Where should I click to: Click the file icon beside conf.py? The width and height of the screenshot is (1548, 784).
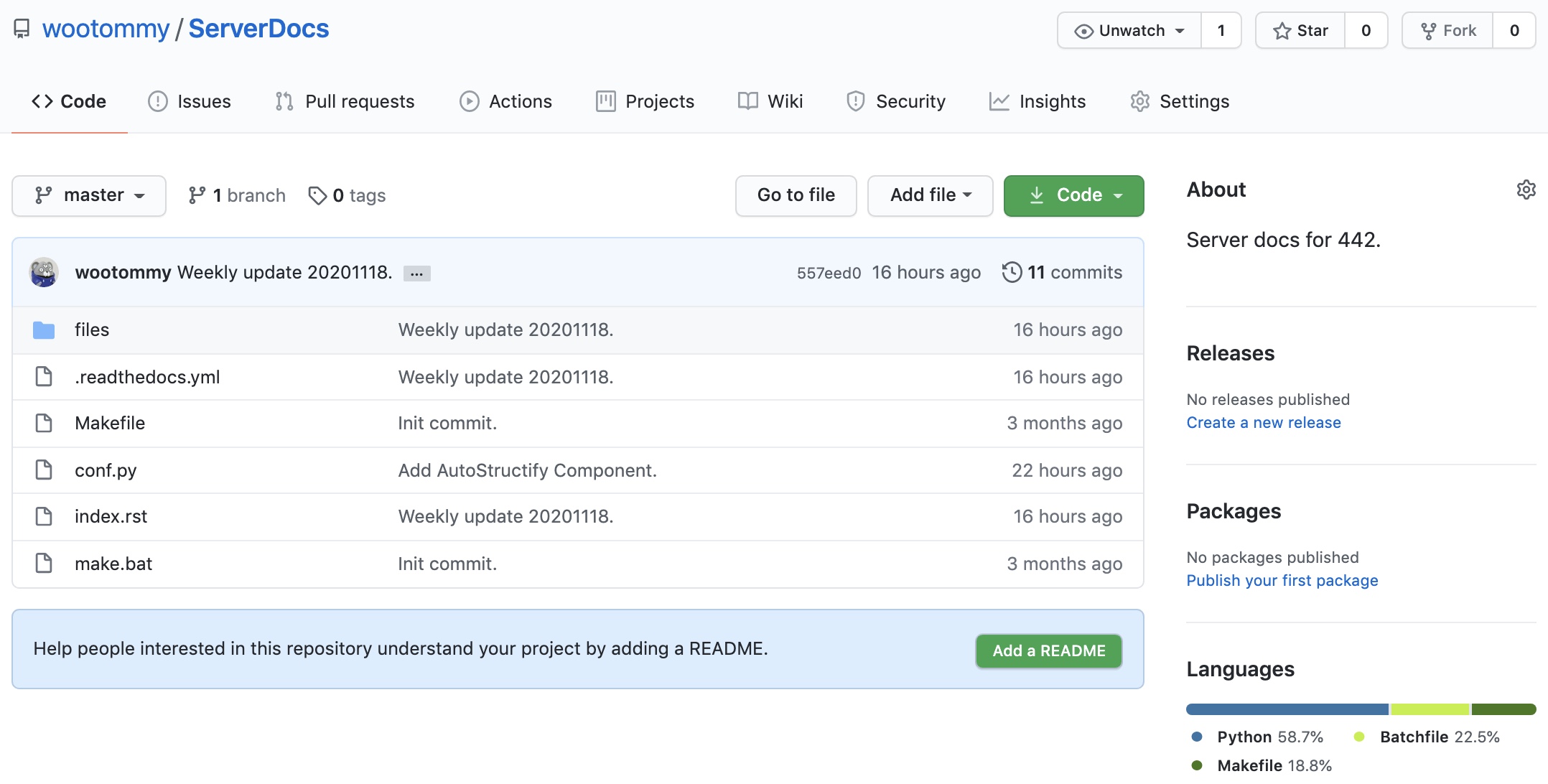coord(44,470)
